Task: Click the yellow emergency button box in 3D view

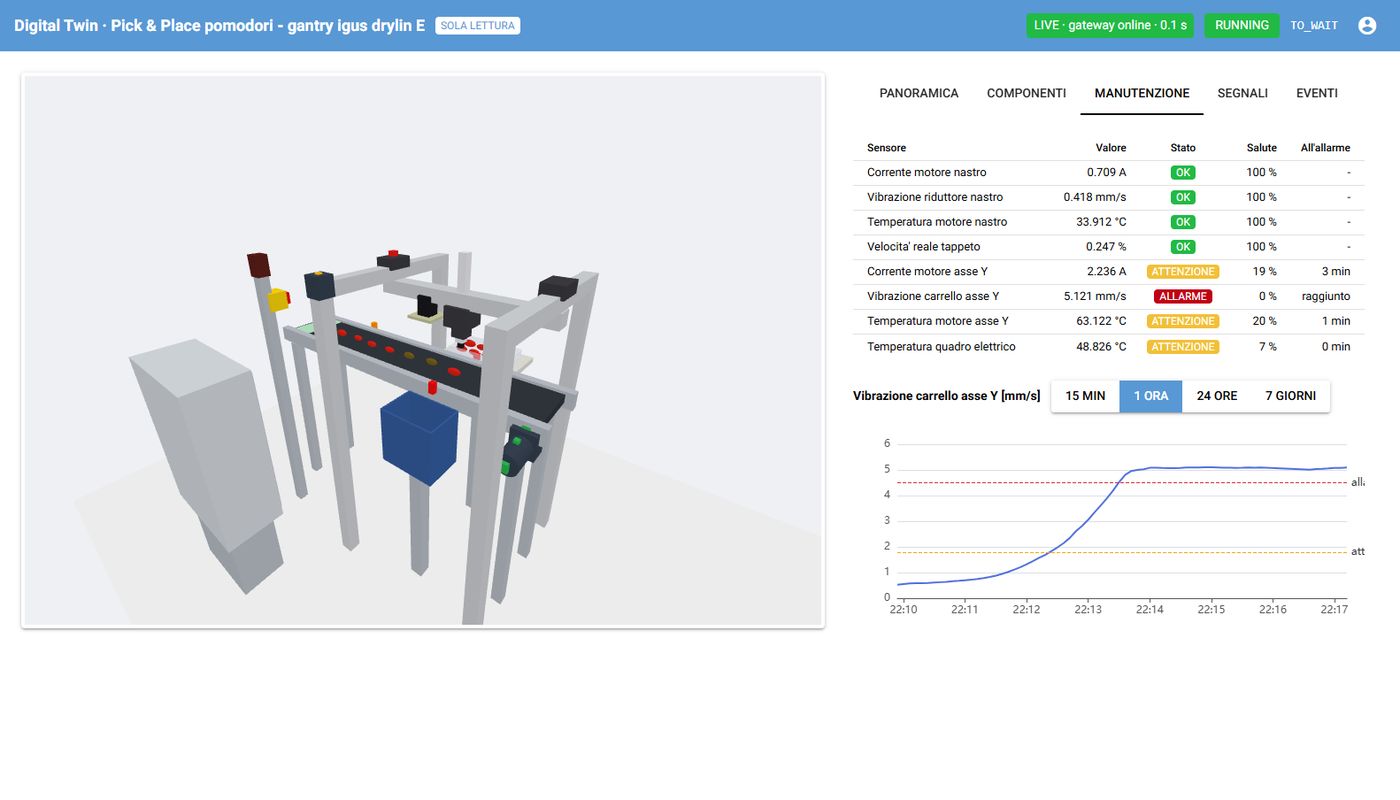Action: click(279, 299)
